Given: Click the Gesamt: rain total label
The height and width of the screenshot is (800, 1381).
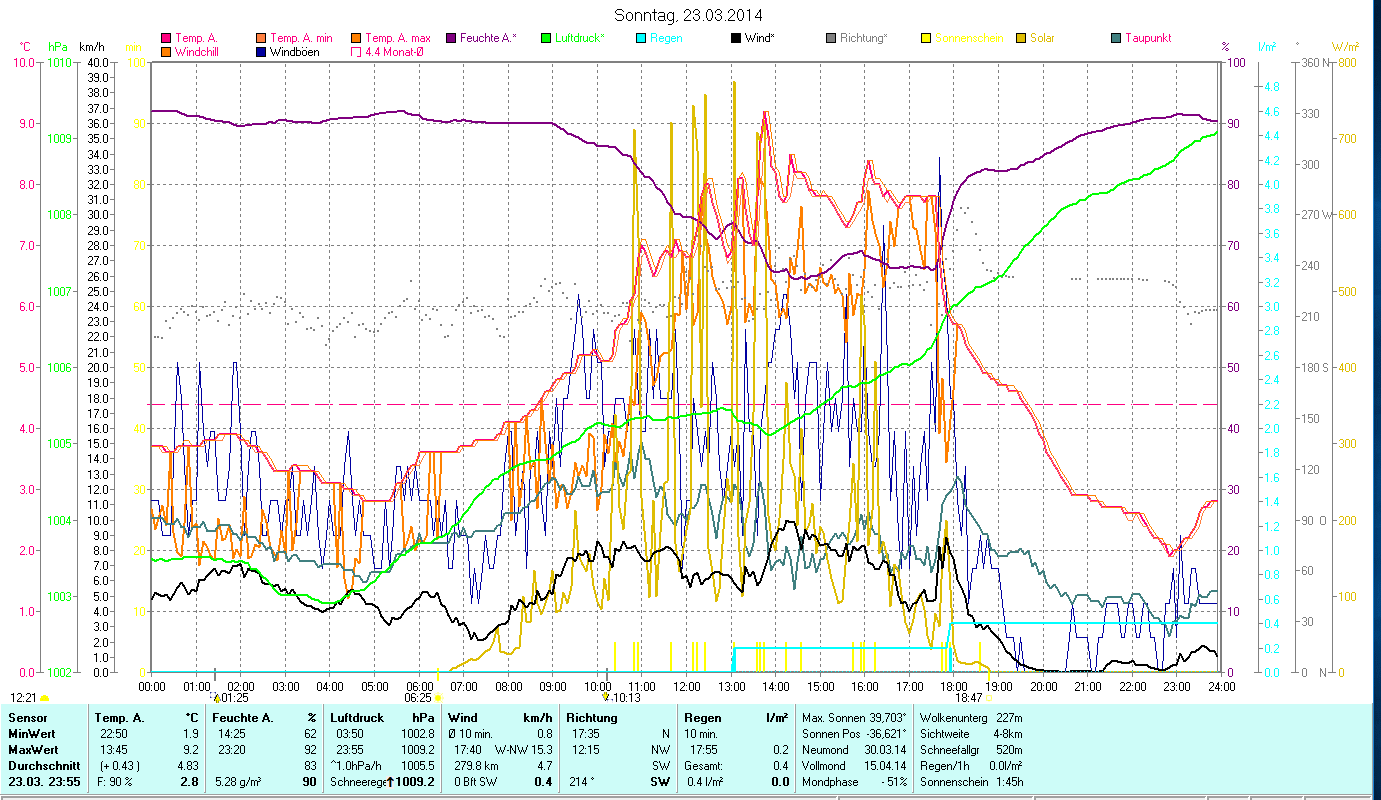Looking at the screenshot, I should point(704,766).
